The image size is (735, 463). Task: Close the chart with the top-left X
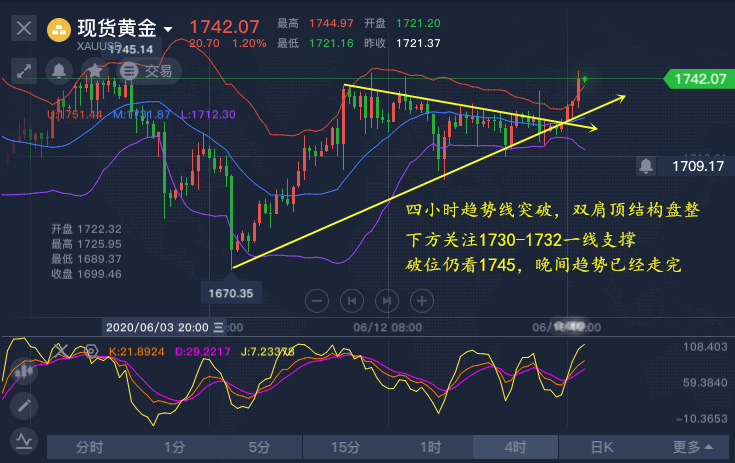[x=23, y=29]
